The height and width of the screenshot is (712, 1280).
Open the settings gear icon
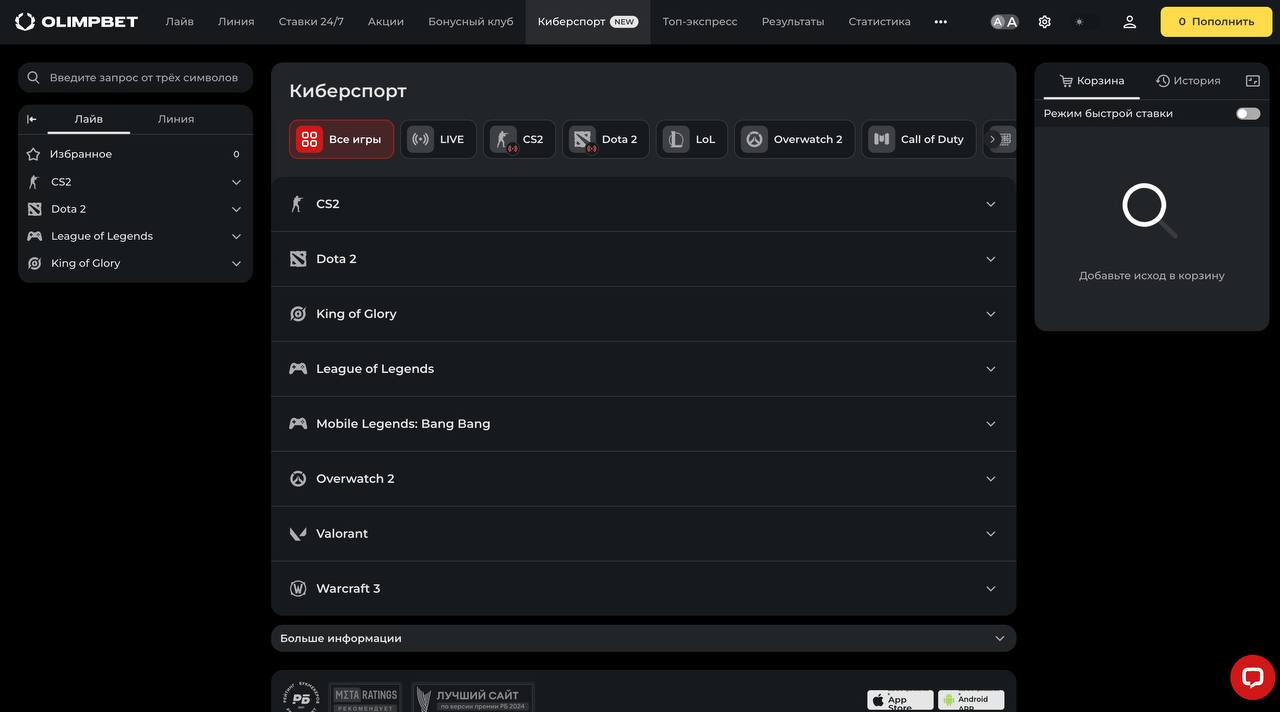tap(1045, 21)
